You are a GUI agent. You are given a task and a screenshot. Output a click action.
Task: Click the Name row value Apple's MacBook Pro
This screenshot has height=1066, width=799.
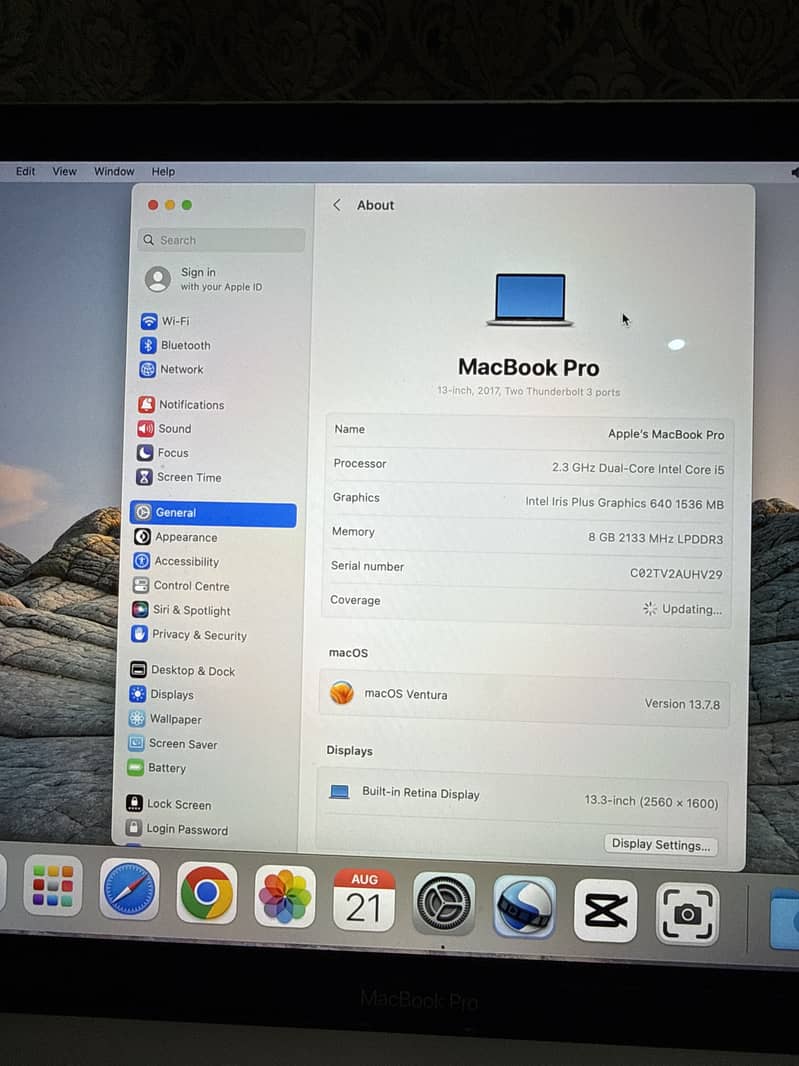click(666, 434)
